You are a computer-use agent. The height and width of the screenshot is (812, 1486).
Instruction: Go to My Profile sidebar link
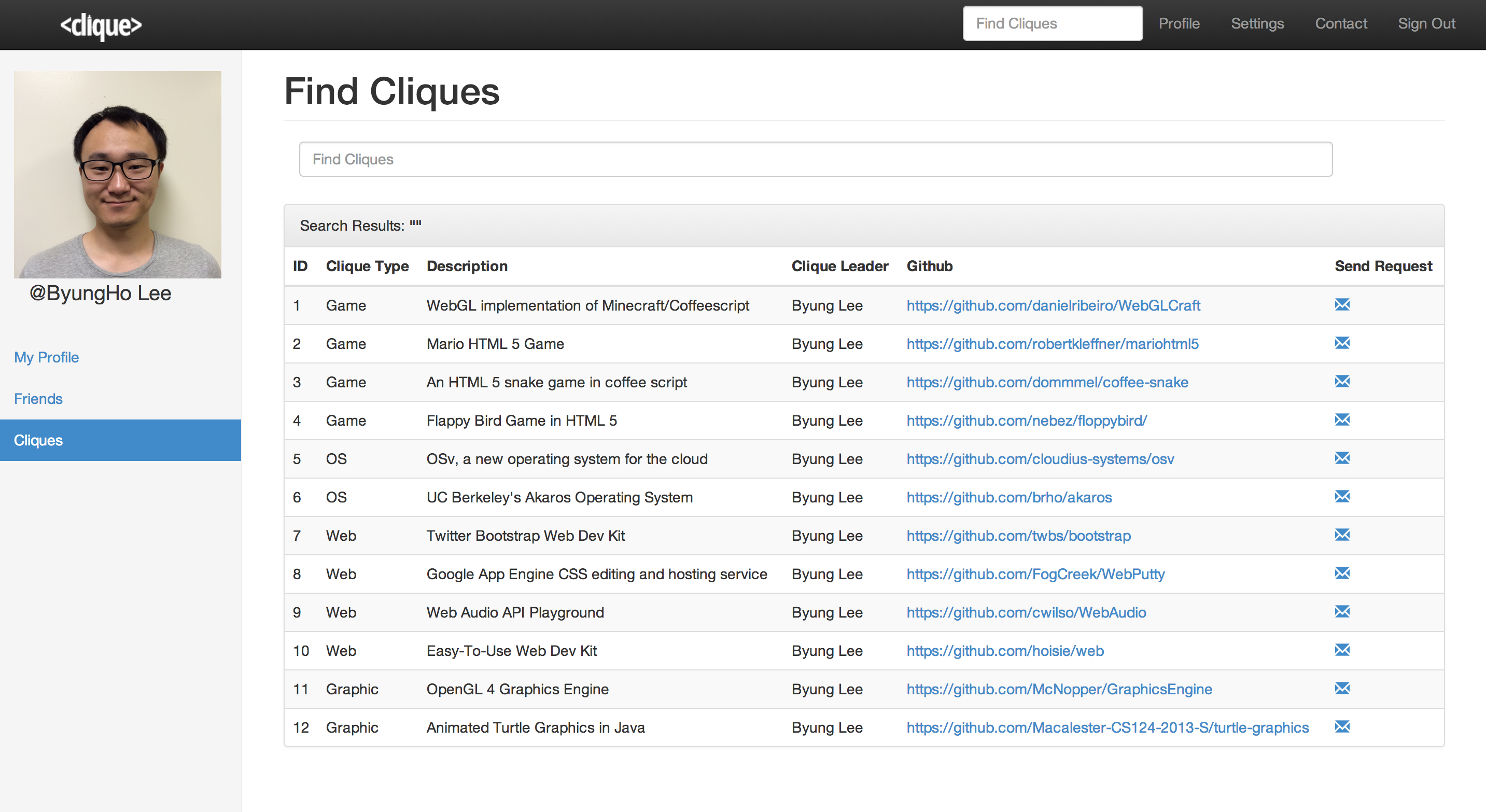[46, 357]
